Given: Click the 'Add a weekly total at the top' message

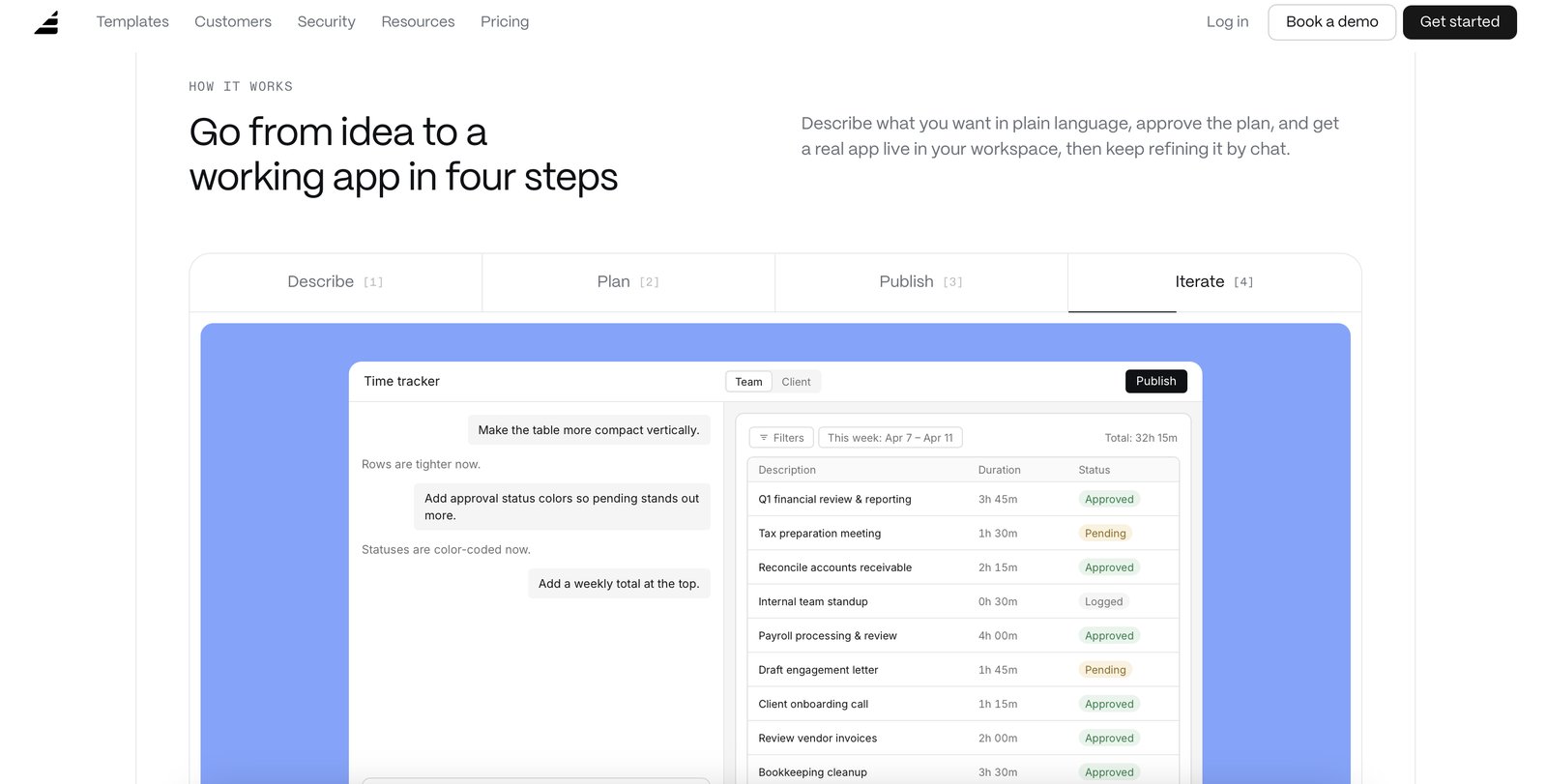Looking at the screenshot, I should 619,584.
